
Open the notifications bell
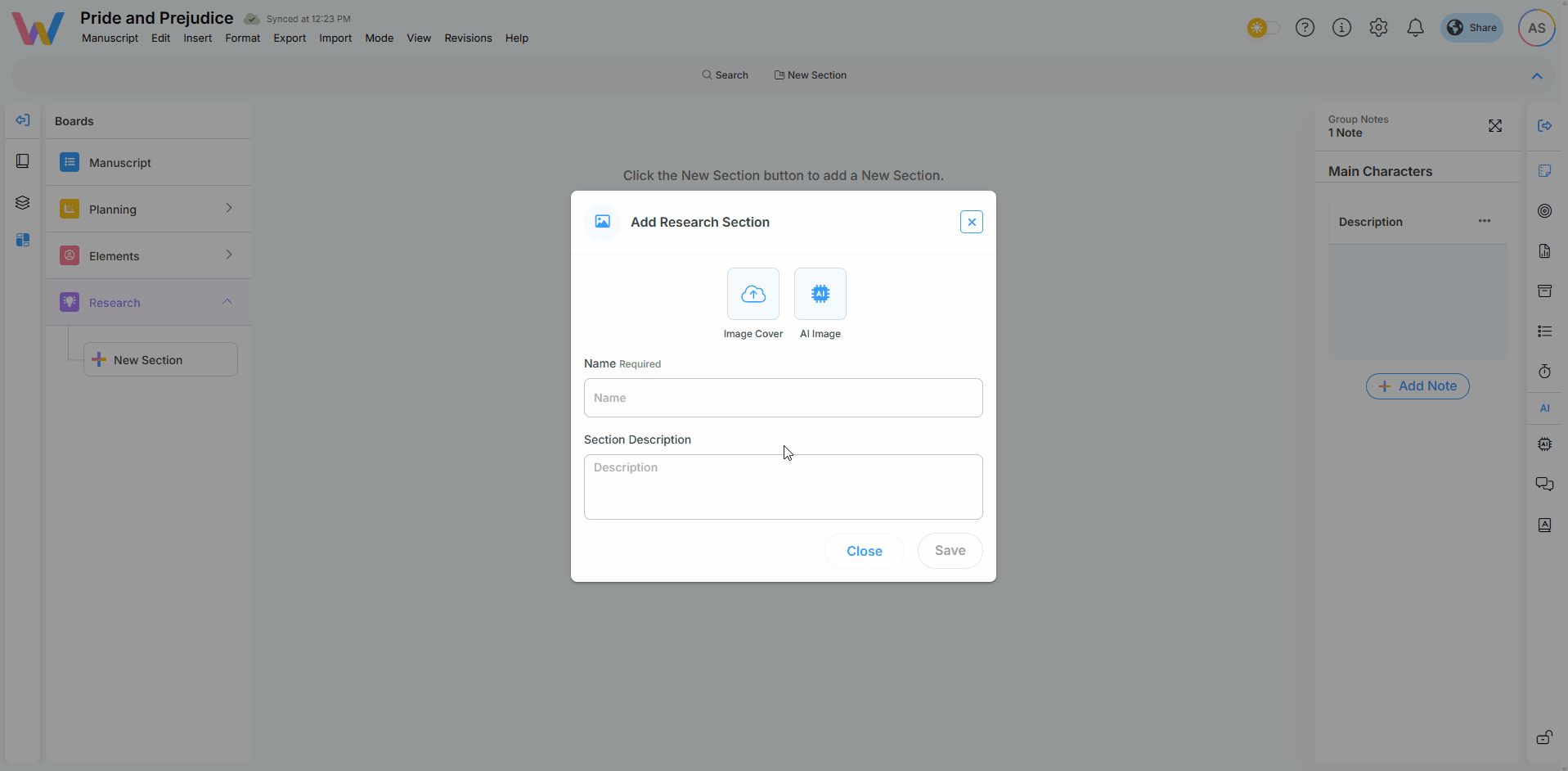click(1415, 28)
